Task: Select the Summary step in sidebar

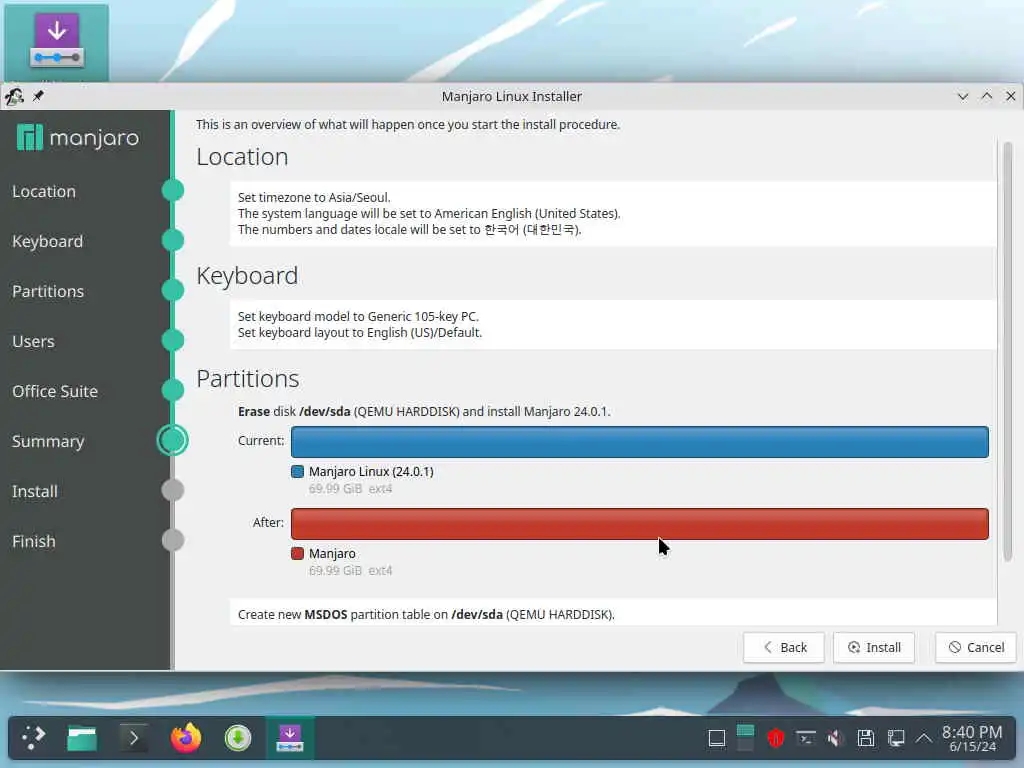Action: (x=48, y=441)
